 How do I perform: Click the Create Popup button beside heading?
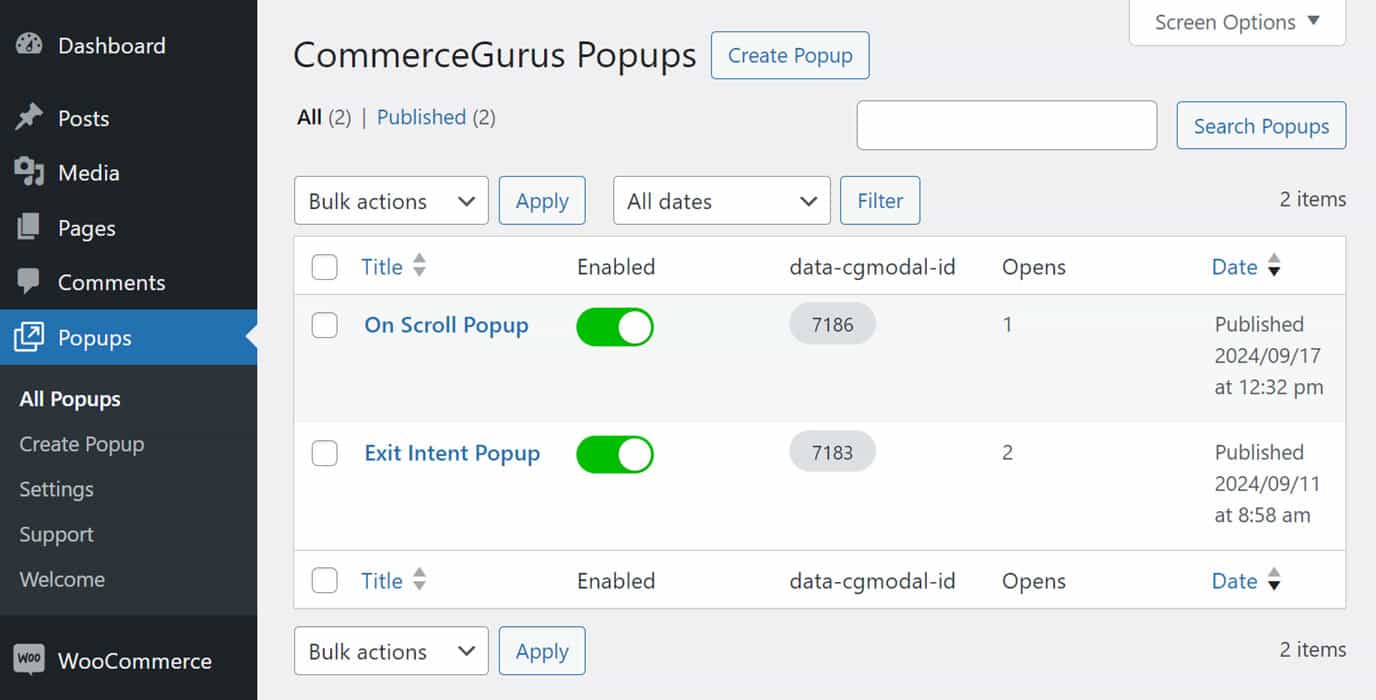[x=790, y=55]
